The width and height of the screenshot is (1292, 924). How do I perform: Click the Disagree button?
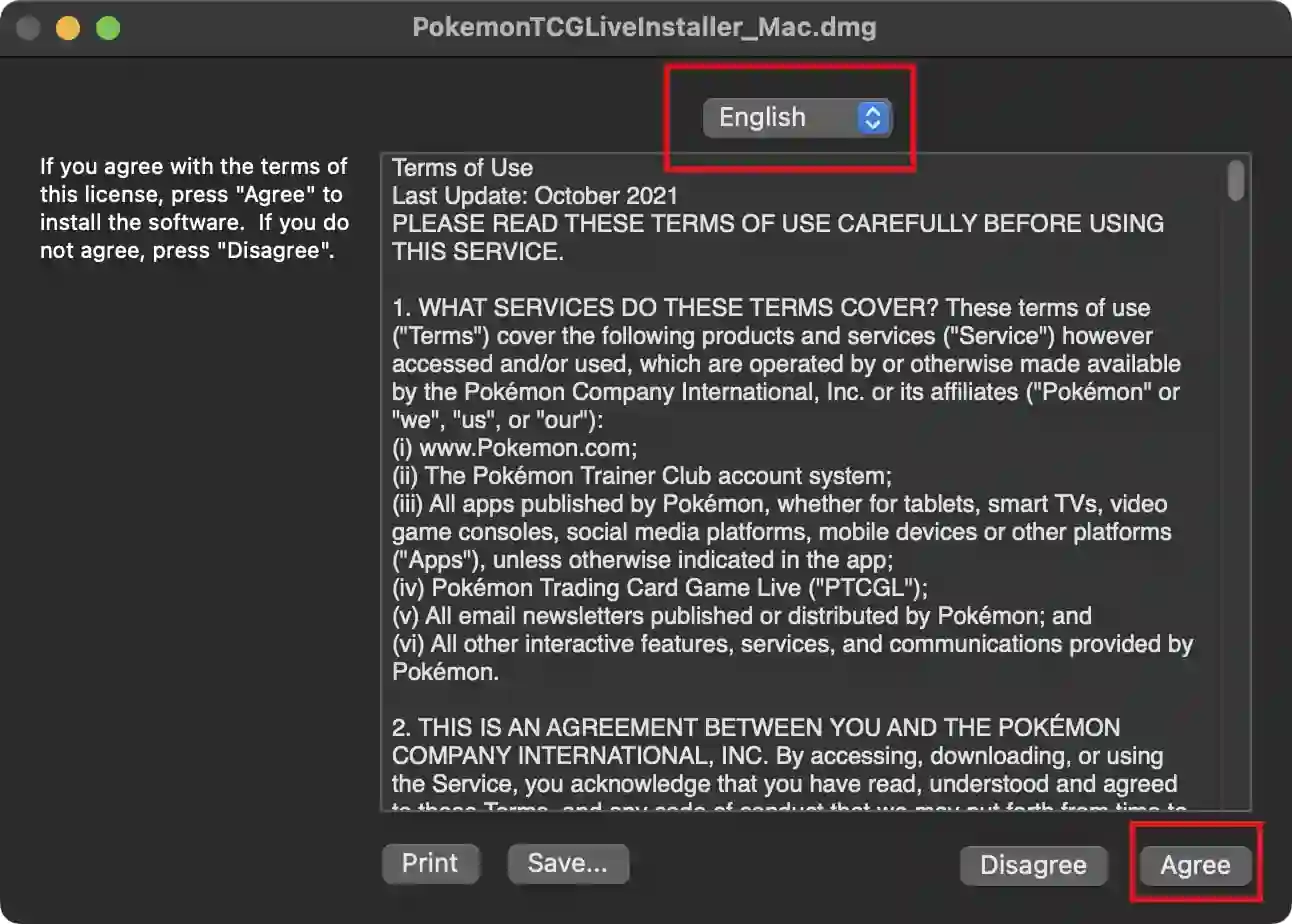point(1033,865)
